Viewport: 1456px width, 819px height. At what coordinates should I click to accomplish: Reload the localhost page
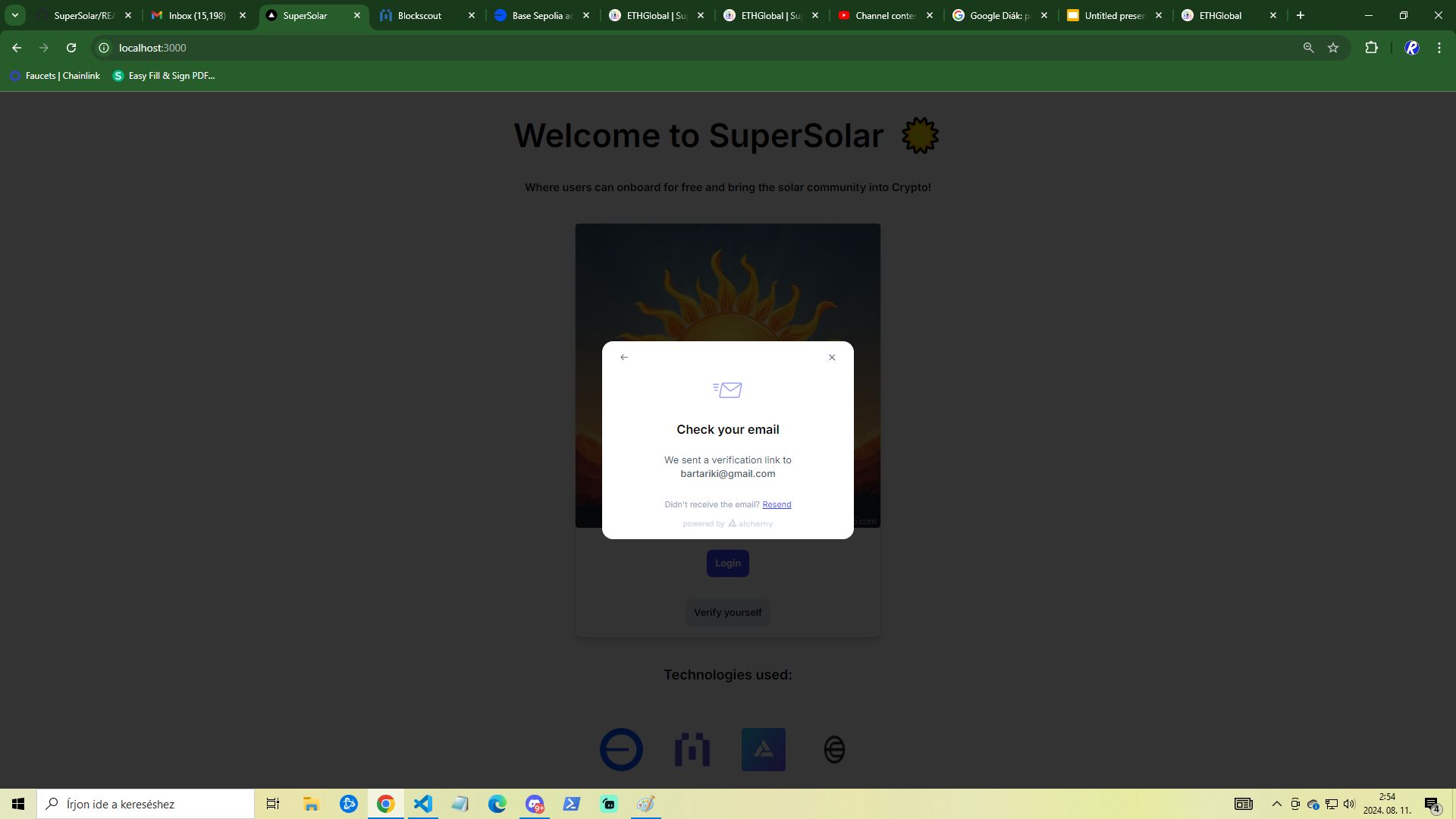pyautogui.click(x=71, y=48)
